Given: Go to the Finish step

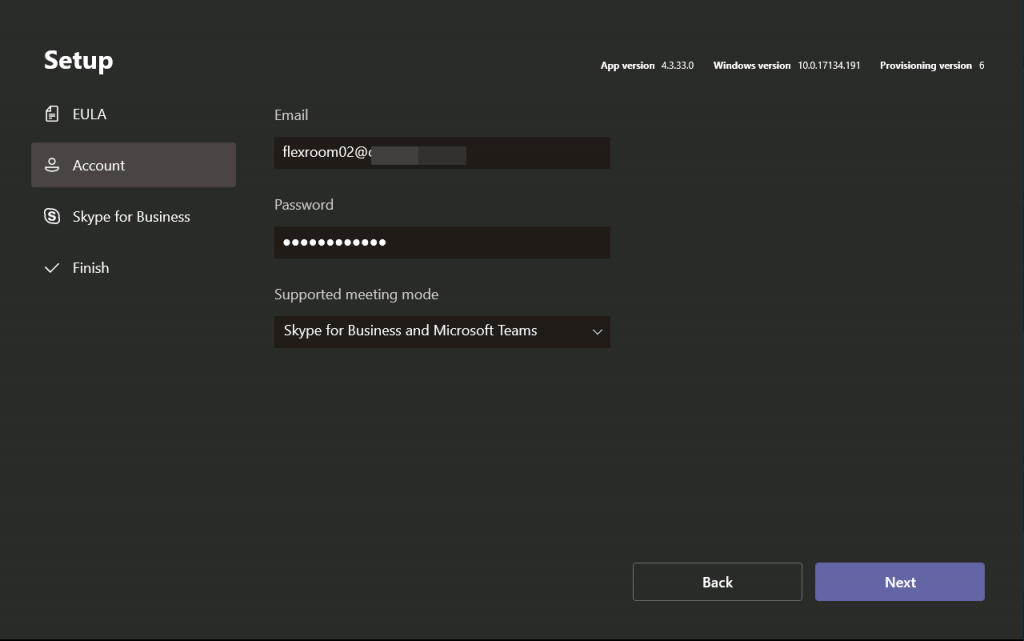Looking at the screenshot, I should pyautogui.click(x=133, y=268).
